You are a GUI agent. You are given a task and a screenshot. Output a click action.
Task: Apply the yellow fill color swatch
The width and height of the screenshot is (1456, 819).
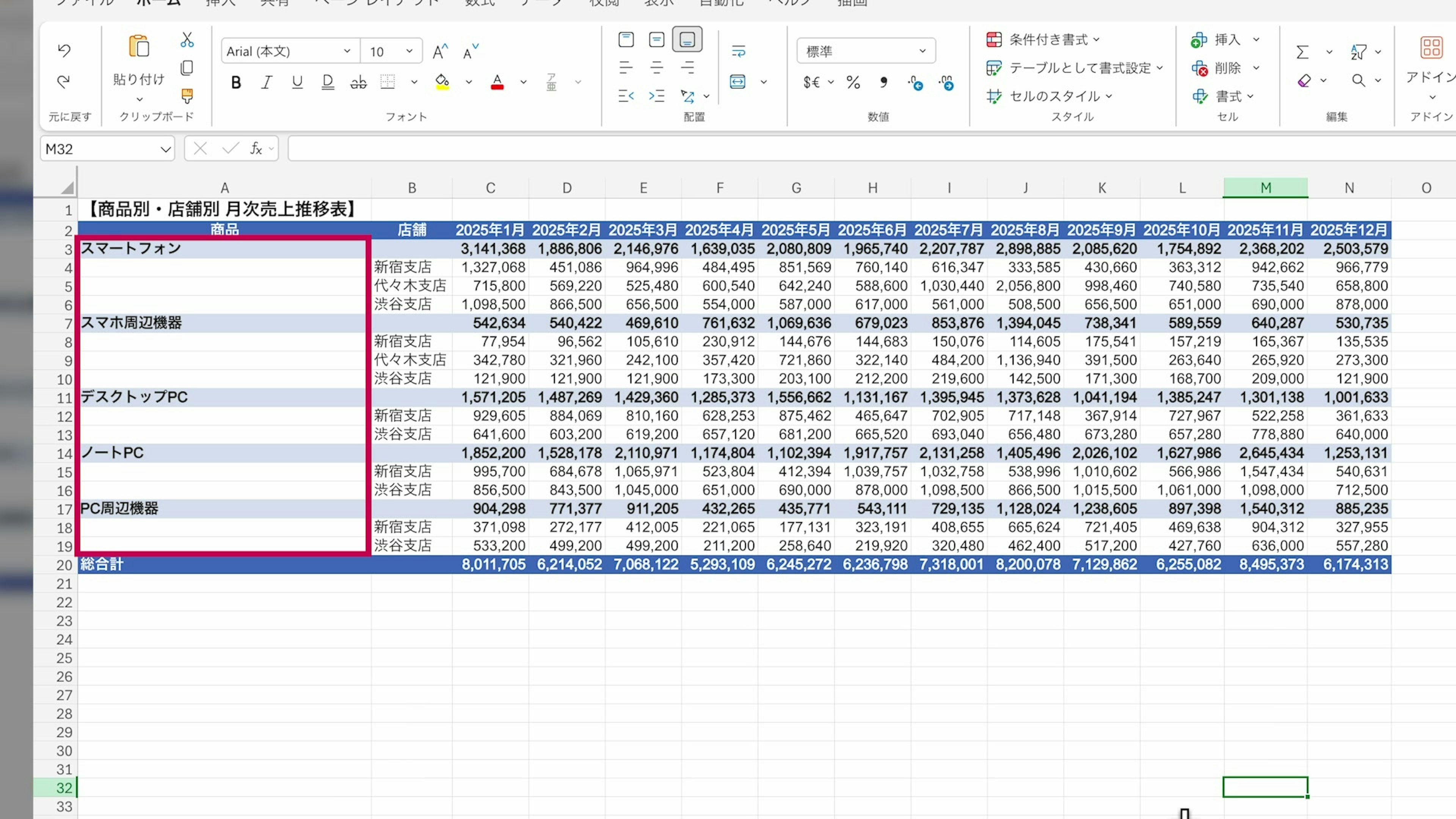tap(442, 83)
